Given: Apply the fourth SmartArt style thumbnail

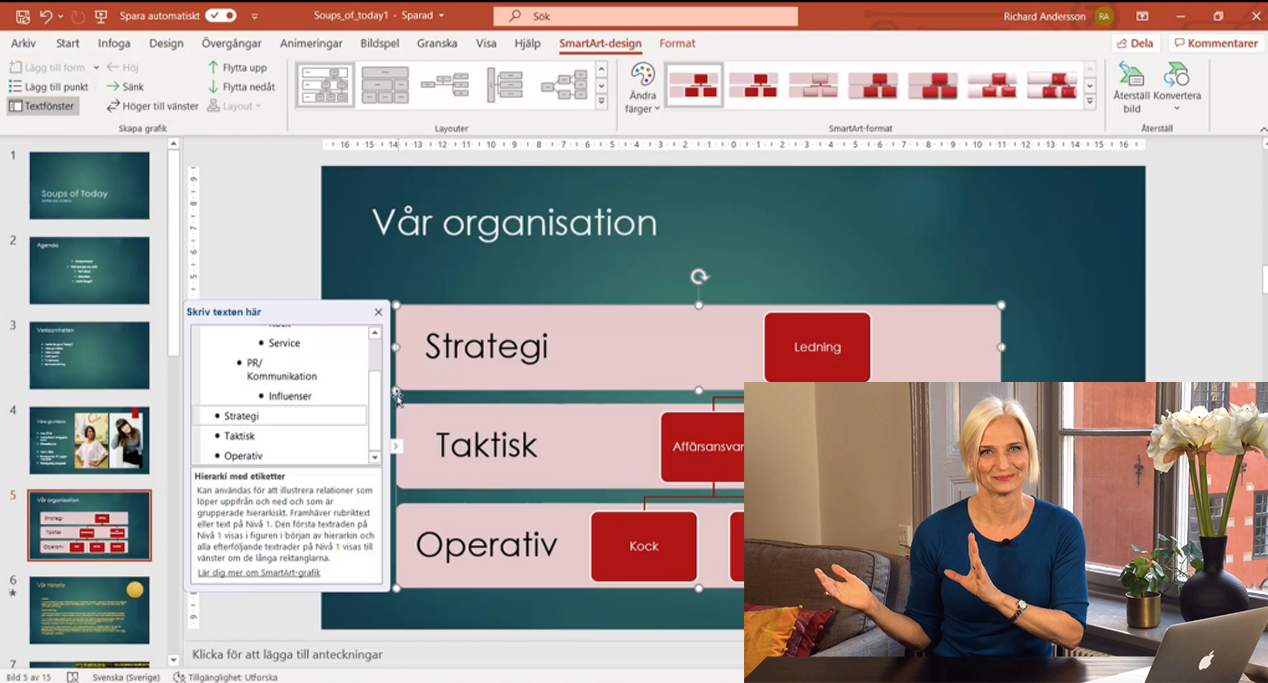Looking at the screenshot, I should pyautogui.click(x=872, y=85).
